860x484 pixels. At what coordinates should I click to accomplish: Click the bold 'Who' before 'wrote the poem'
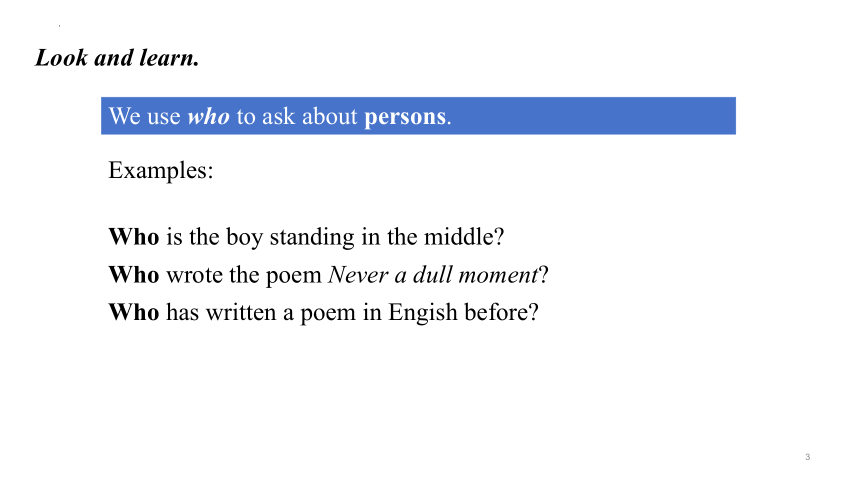(x=134, y=275)
